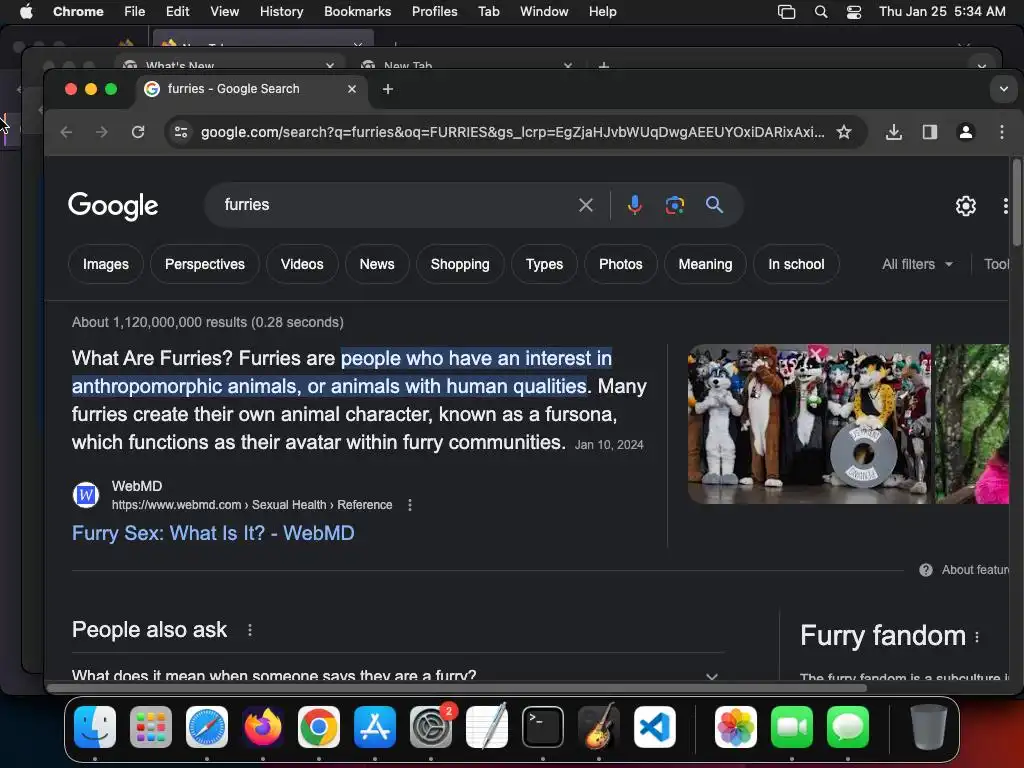Image resolution: width=1024 pixels, height=768 pixels.
Task: Bookmark this page with the star icon
Action: tap(844, 132)
